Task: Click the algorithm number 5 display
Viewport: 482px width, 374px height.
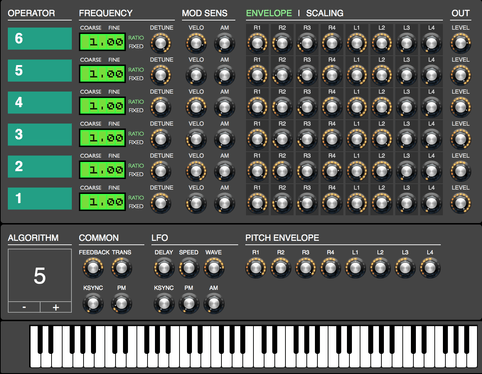Action: coord(40,276)
